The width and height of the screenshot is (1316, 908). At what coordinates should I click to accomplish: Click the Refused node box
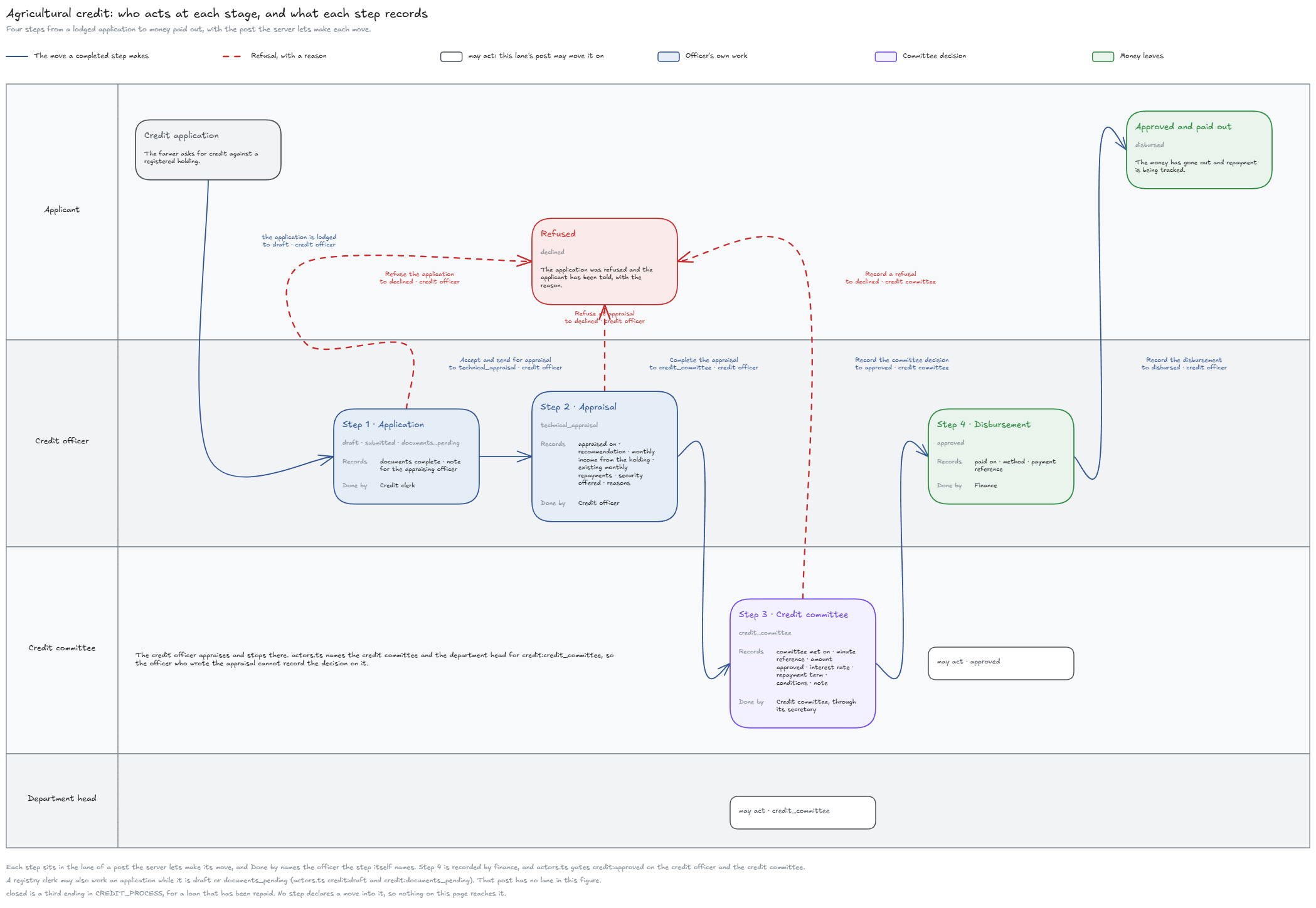pyautogui.click(x=605, y=261)
